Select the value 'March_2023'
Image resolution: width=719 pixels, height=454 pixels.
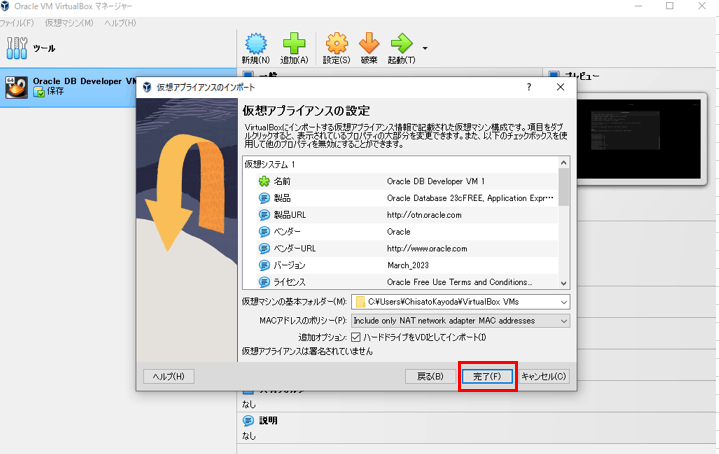(x=408, y=265)
